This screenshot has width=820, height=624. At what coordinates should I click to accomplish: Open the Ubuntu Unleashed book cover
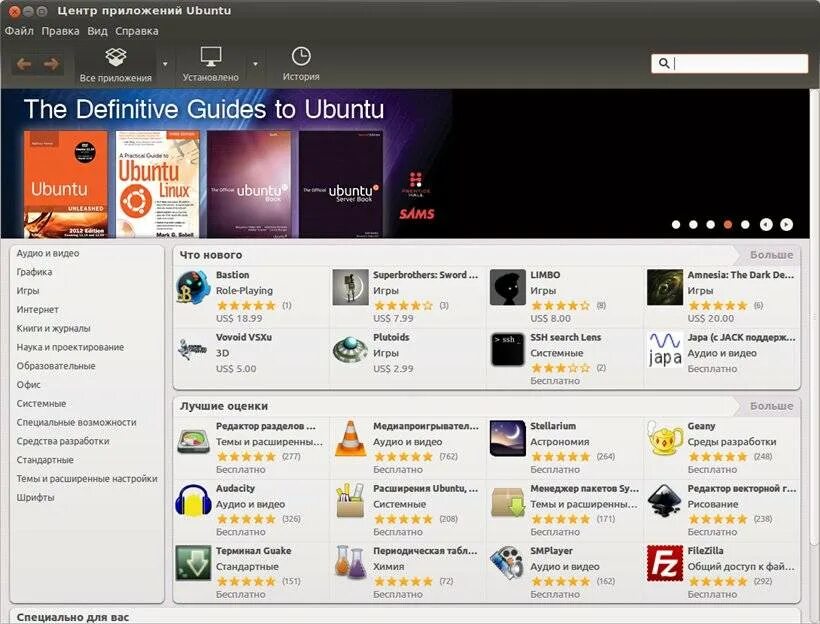(65, 184)
